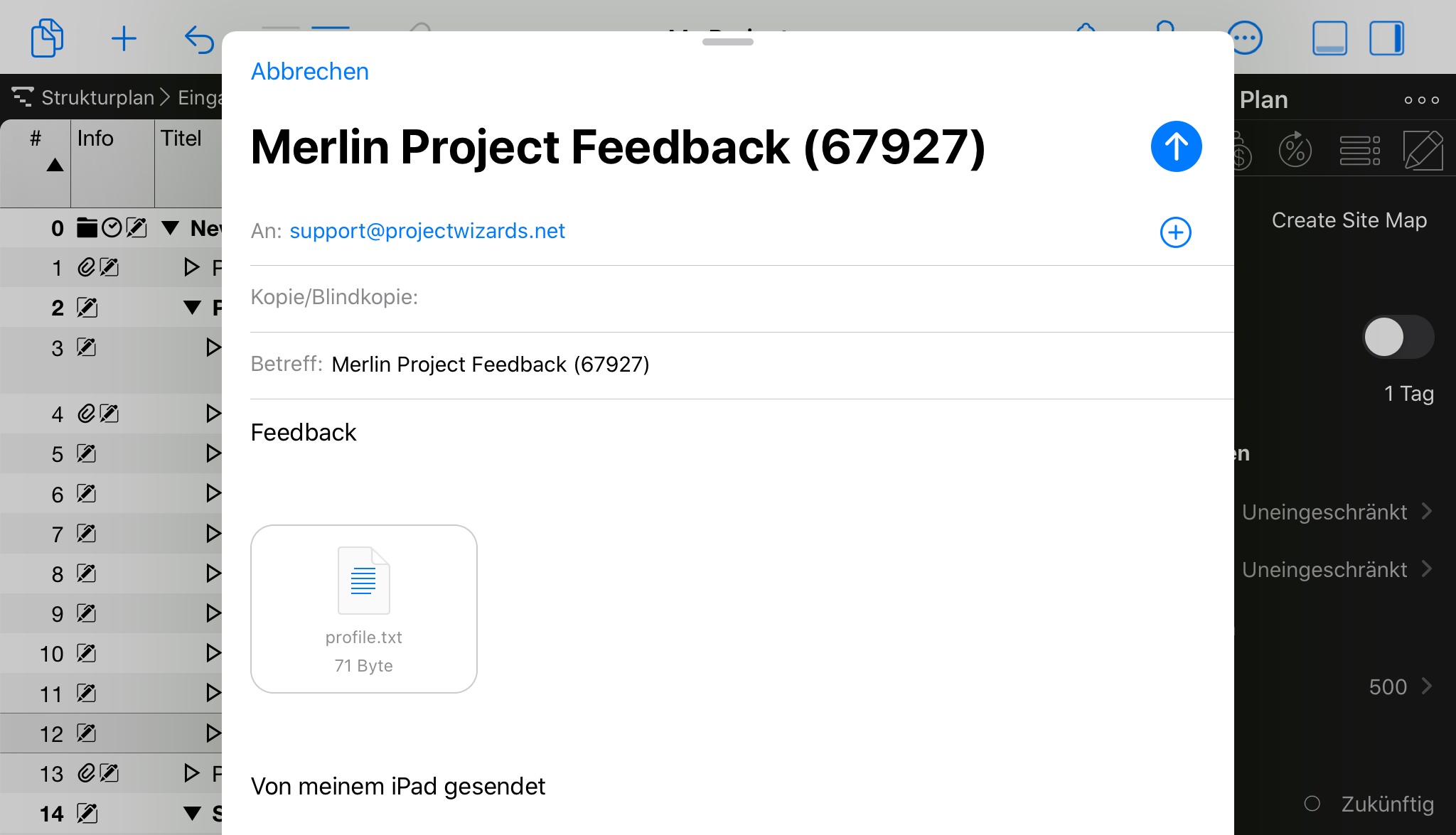Tap the plus add button in toolbar
Viewport: 1456px width, 835px height.
click(x=124, y=38)
